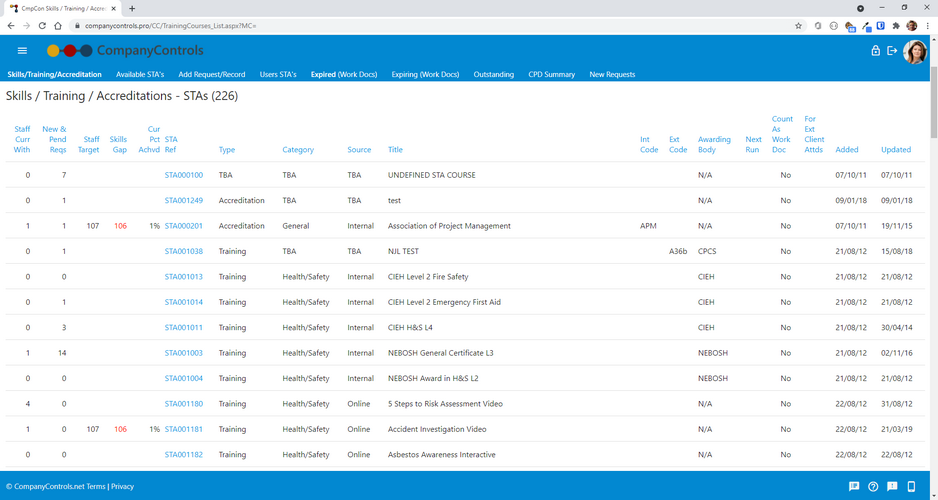Image resolution: width=938 pixels, height=500 pixels.
Task: Sort by the Skills Gap column header
Action: pos(118,144)
